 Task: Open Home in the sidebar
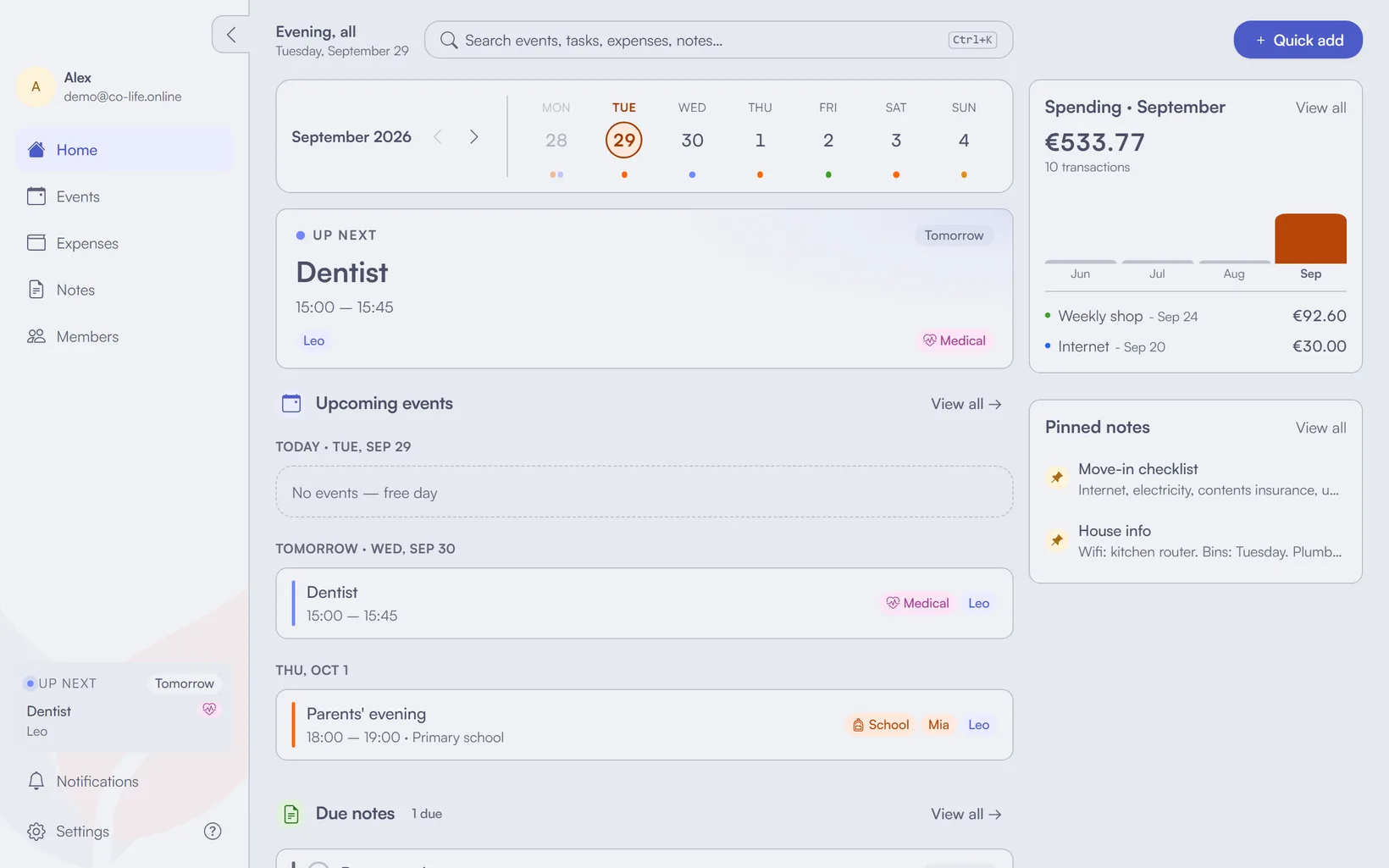(x=124, y=150)
